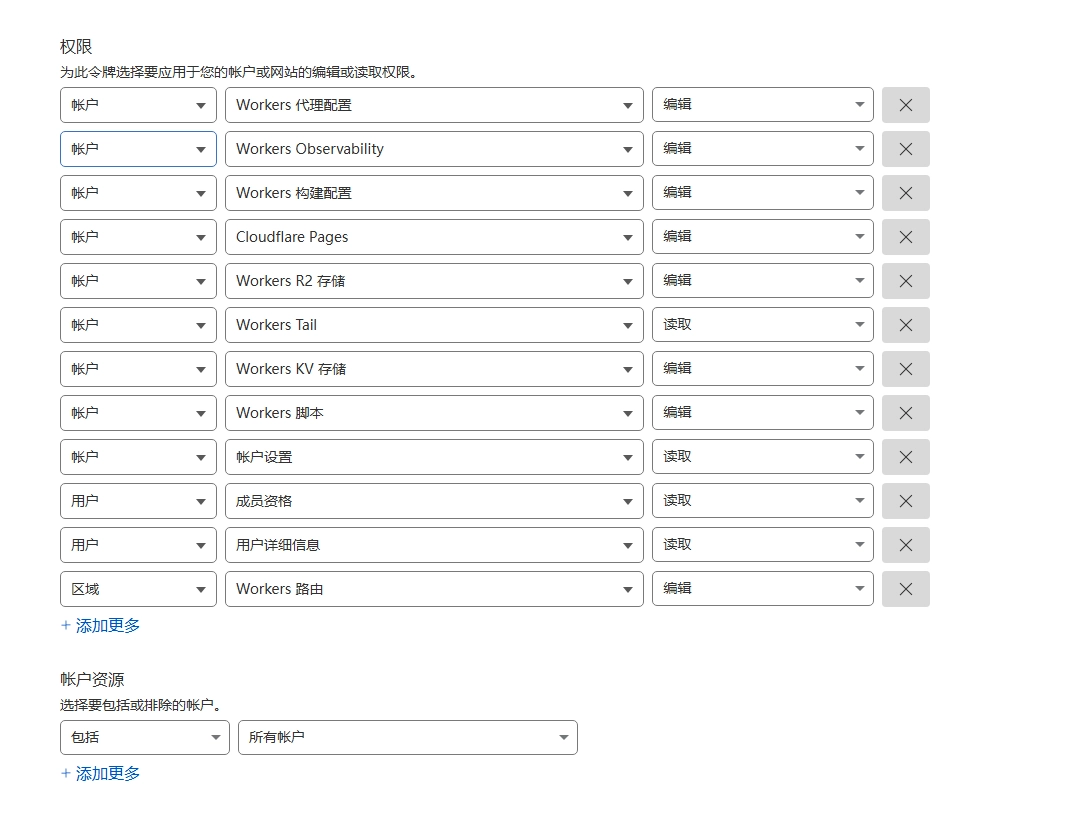Remove the Workers Tail permission row
The width and height of the screenshot is (1073, 818).
click(x=905, y=325)
